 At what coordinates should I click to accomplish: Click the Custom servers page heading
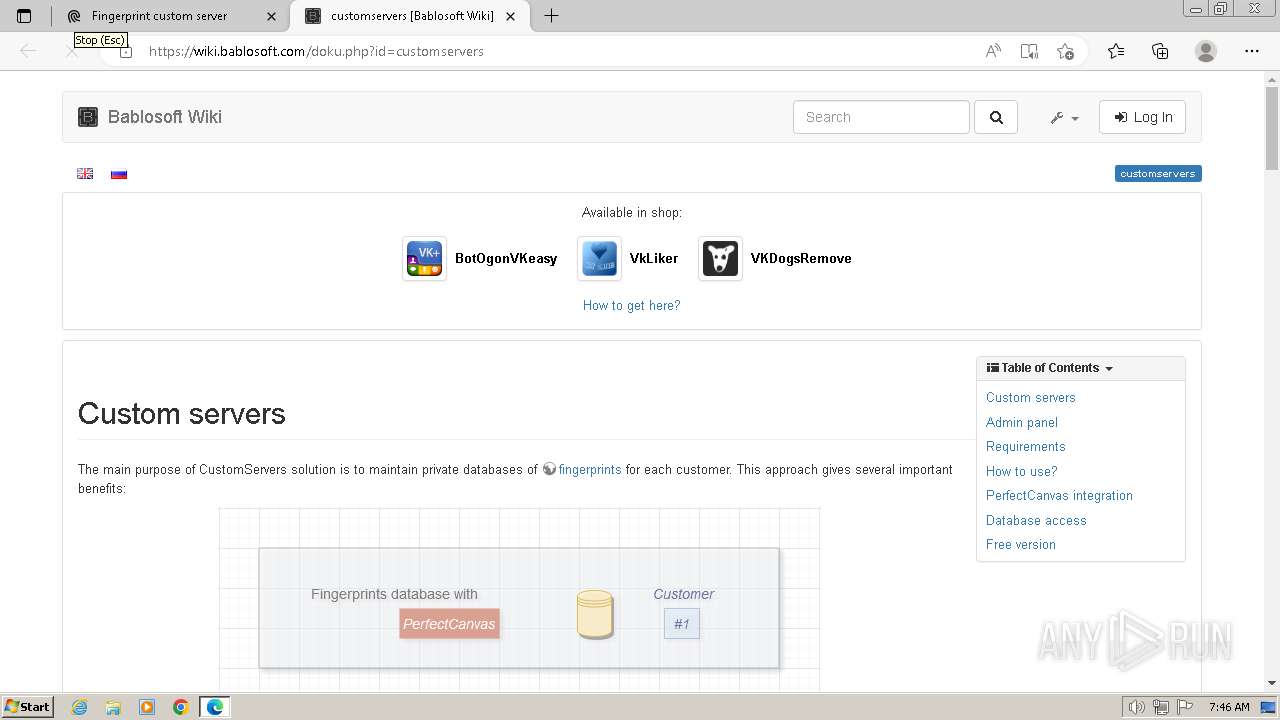pyautogui.click(x=182, y=414)
